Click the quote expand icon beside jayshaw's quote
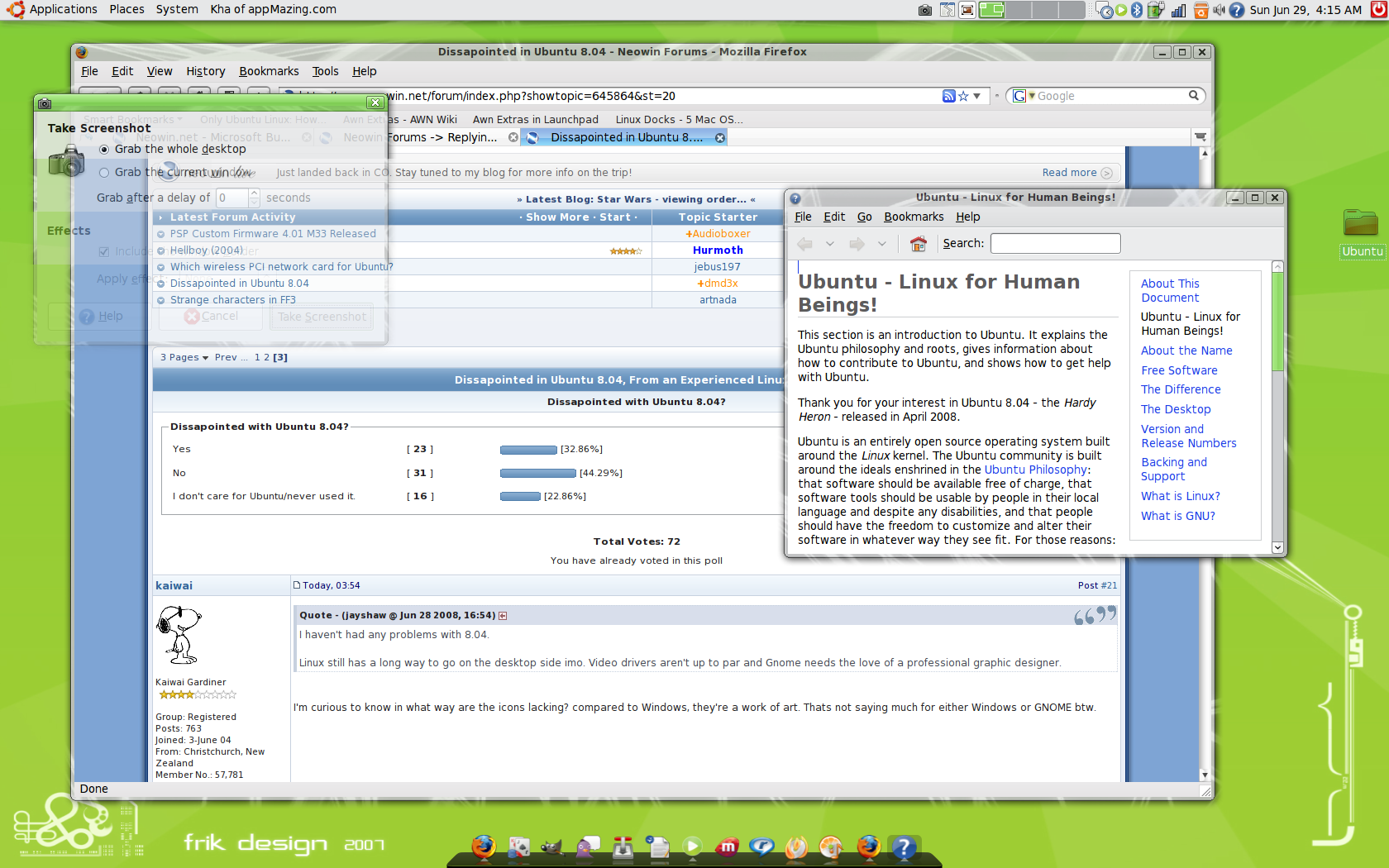Image resolution: width=1389 pixels, height=868 pixels. [x=503, y=616]
